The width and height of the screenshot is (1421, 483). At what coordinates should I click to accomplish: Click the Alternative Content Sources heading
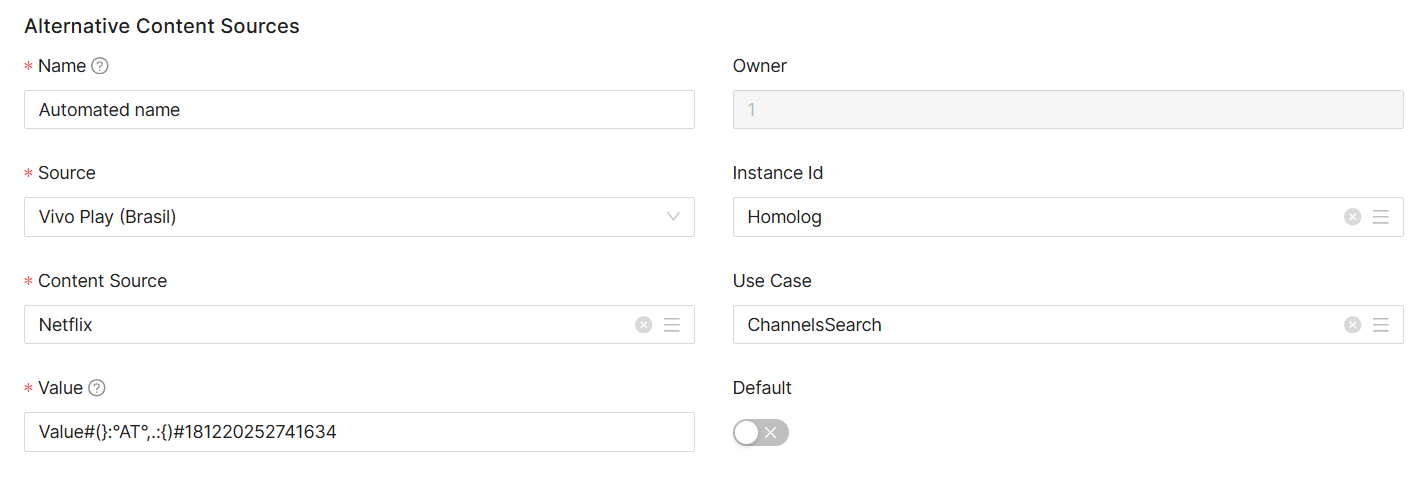pyautogui.click(x=162, y=27)
